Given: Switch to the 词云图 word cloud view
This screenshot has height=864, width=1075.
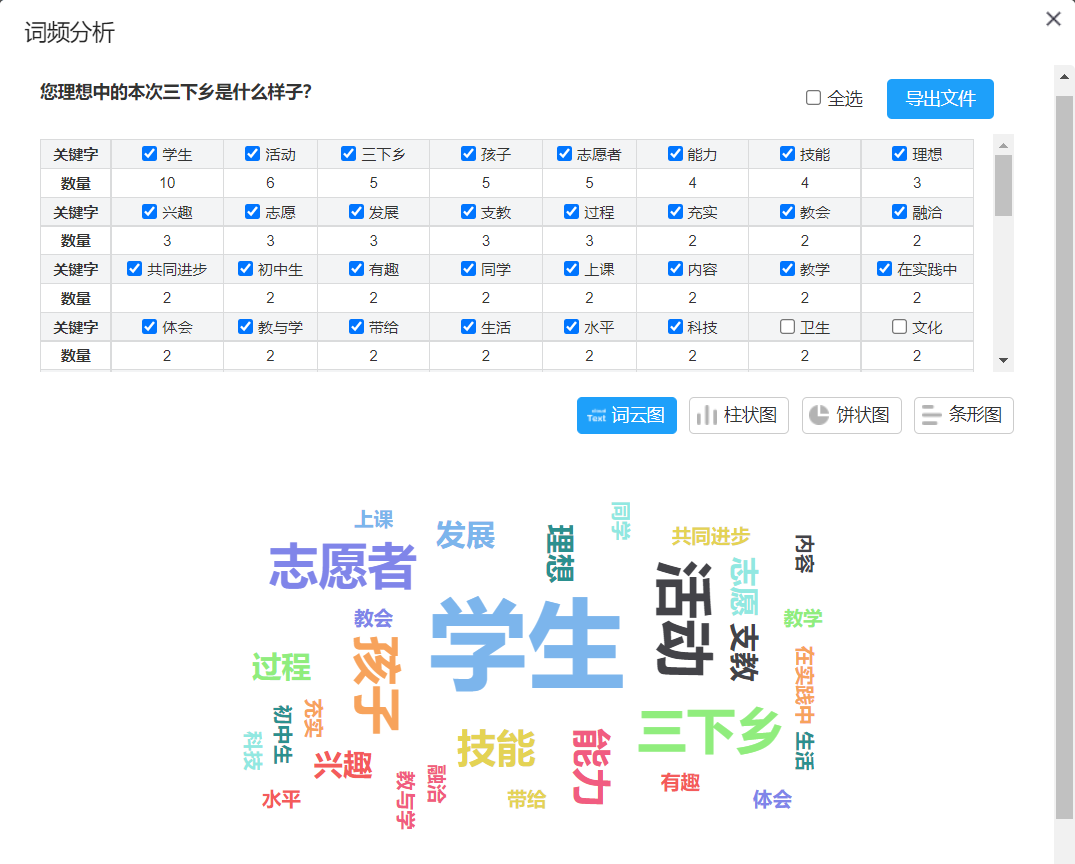Looking at the screenshot, I should (626, 415).
